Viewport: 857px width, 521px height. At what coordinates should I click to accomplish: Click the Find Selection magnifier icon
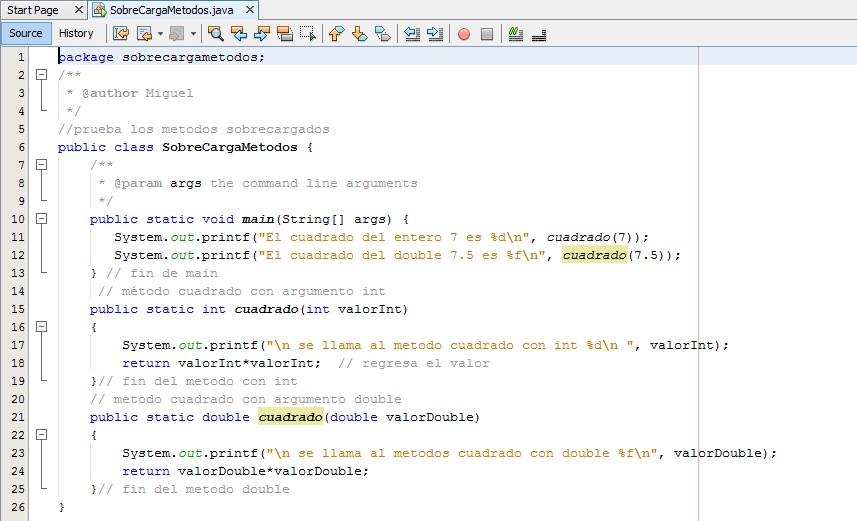tap(215, 33)
